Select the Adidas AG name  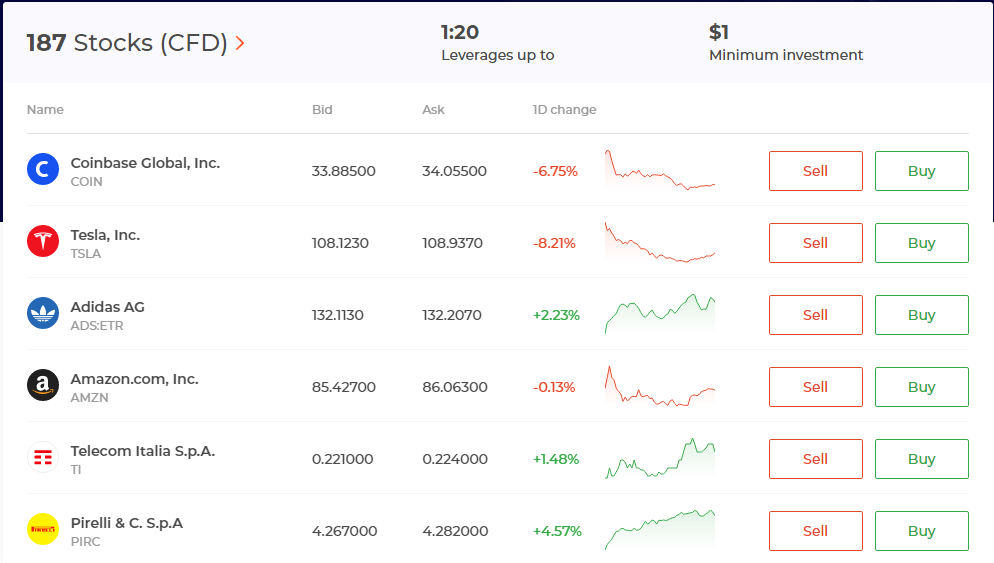tap(108, 307)
